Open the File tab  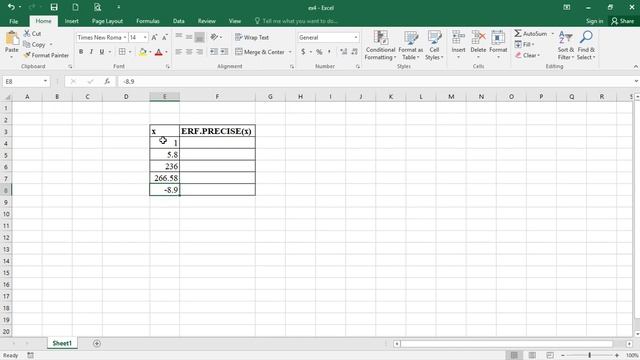pyautogui.click(x=13, y=21)
